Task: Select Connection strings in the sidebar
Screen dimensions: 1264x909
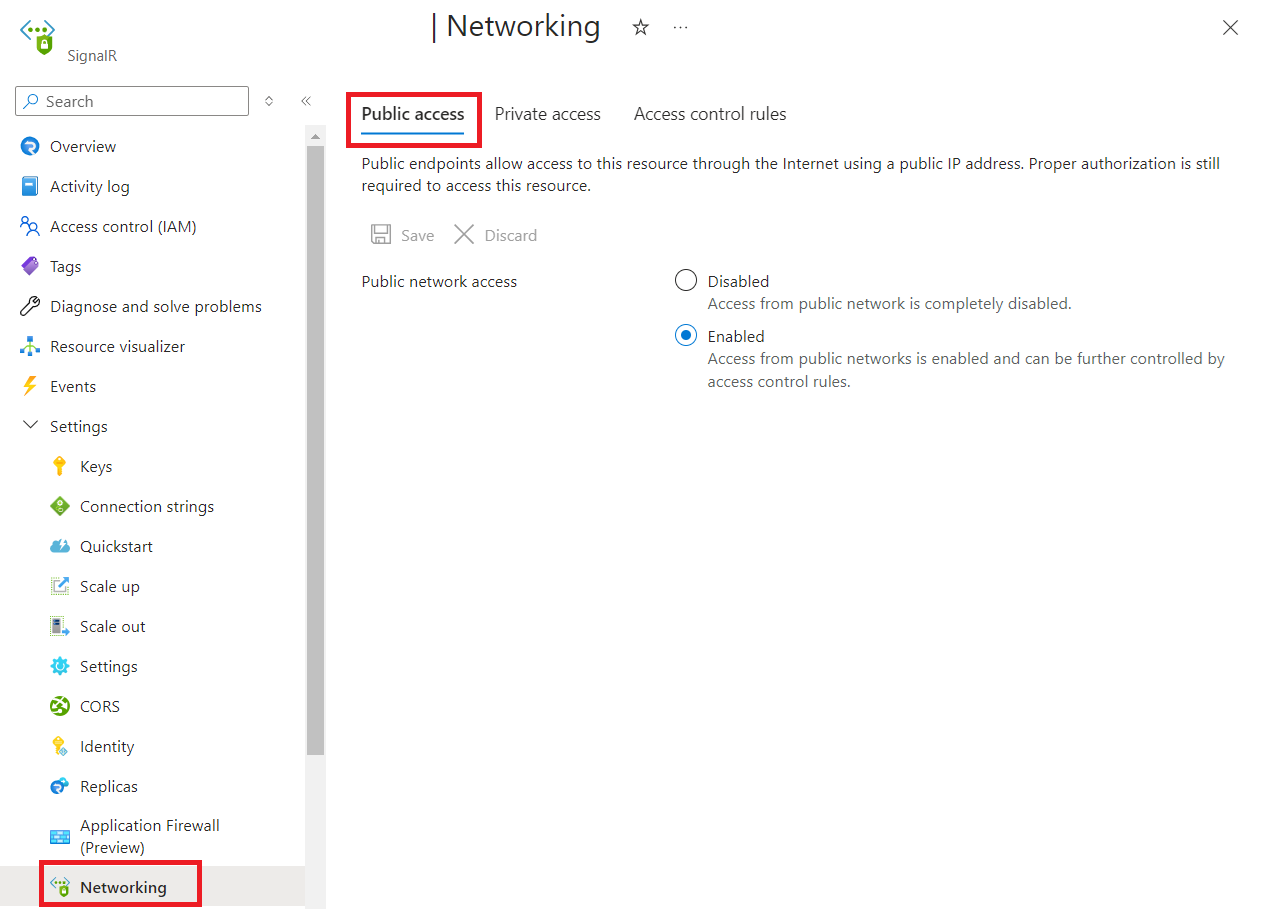Action: coord(146,506)
